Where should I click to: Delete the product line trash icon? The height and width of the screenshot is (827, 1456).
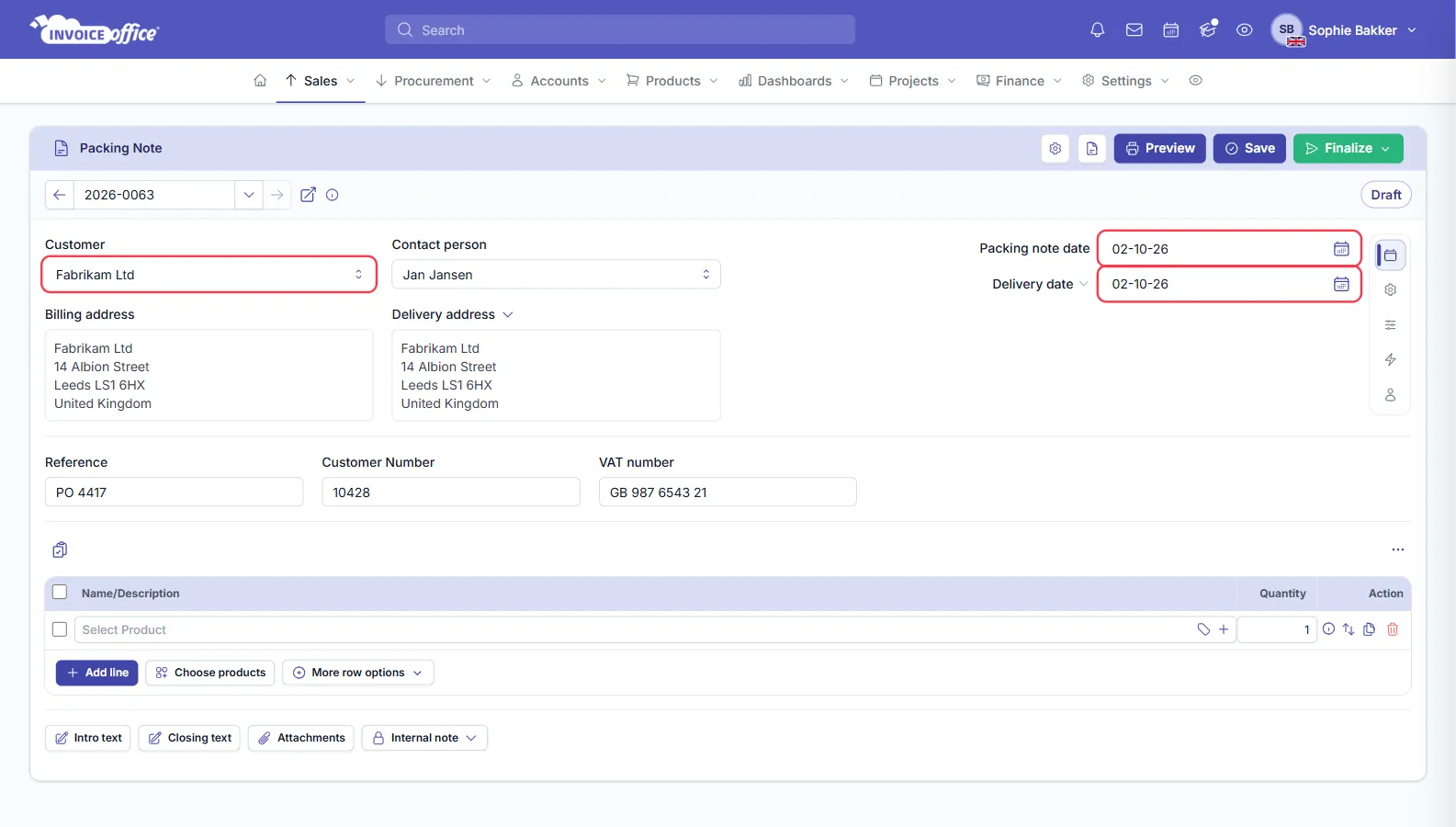1393,629
